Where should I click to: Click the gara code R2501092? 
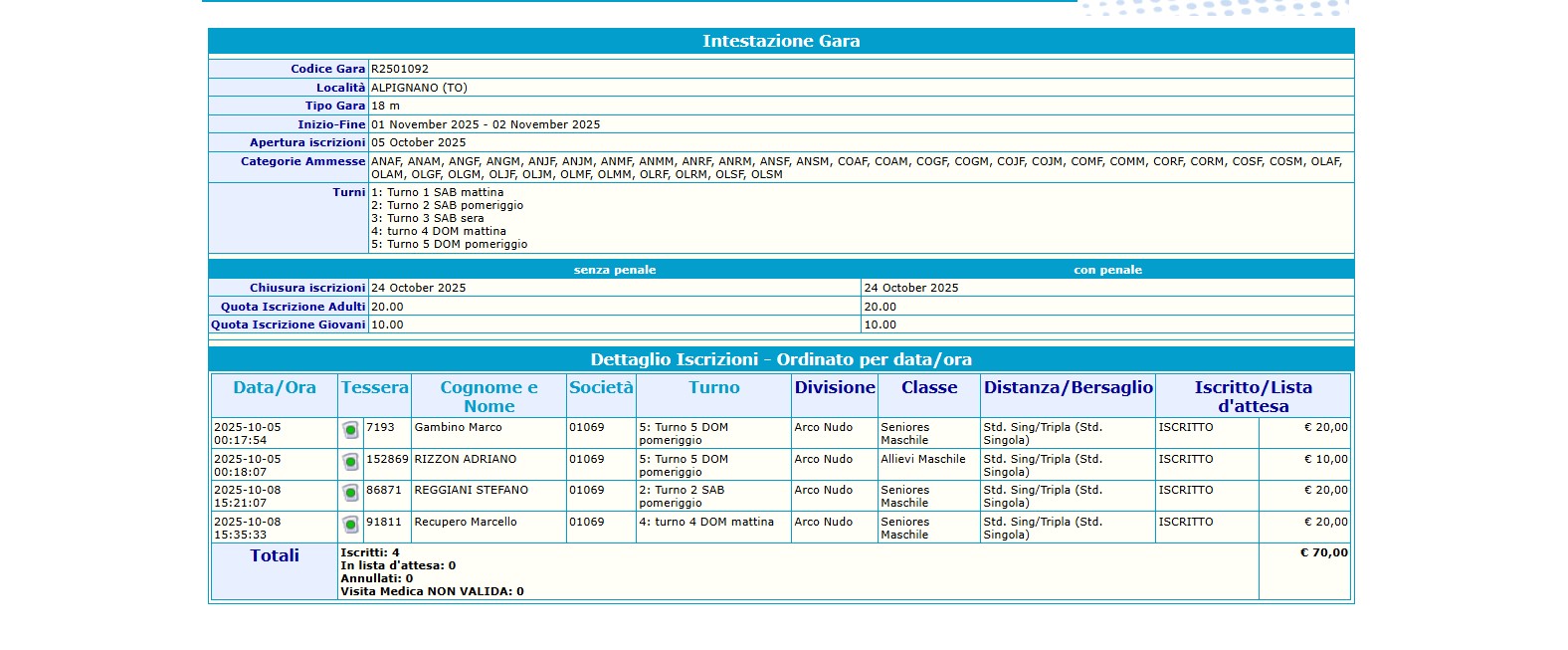point(400,70)
